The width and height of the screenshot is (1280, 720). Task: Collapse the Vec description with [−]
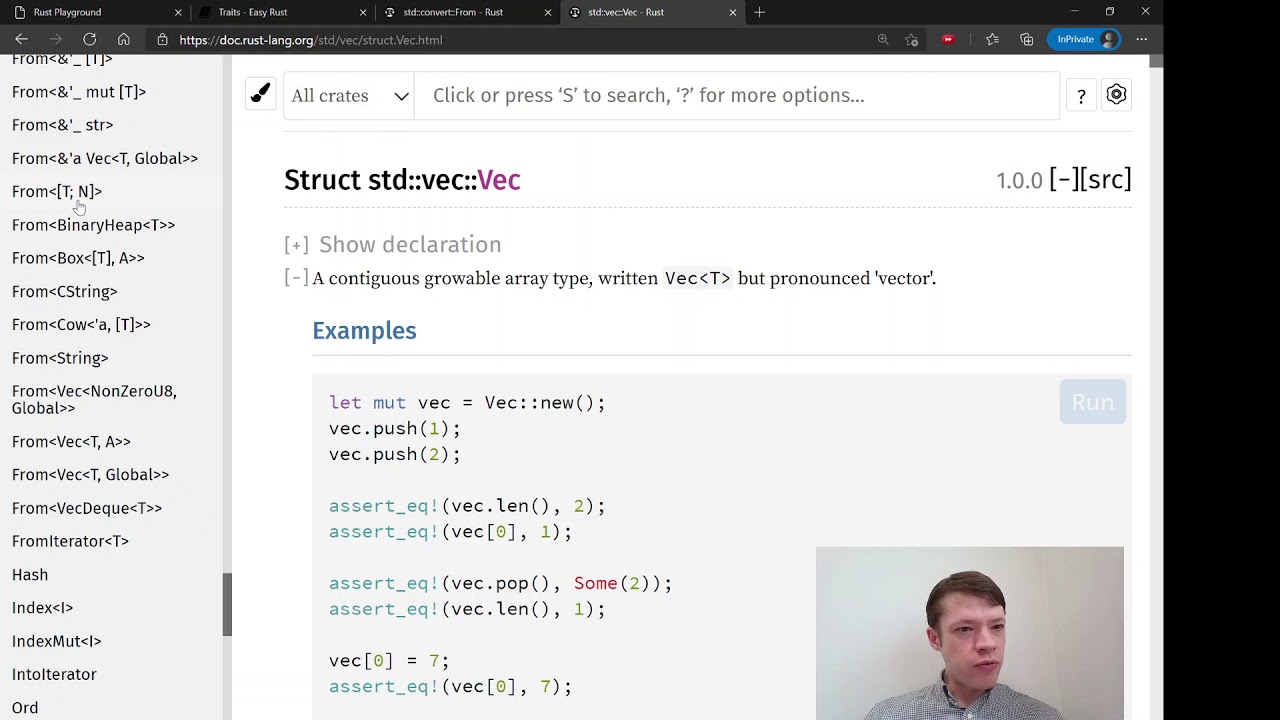pos(296,278)
